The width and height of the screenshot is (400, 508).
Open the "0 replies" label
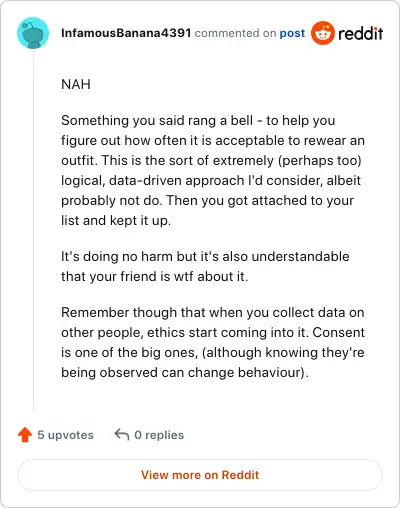coord(159,435)
